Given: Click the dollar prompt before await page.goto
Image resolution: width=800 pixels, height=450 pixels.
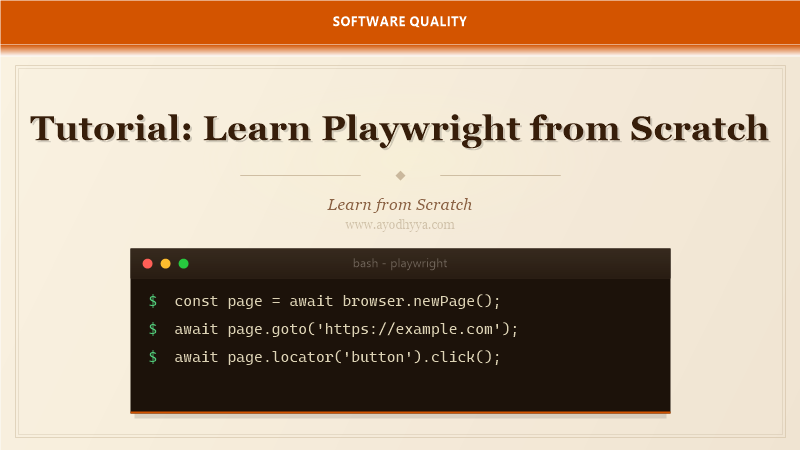Looking at the screenshot, I should pos(153,329).
